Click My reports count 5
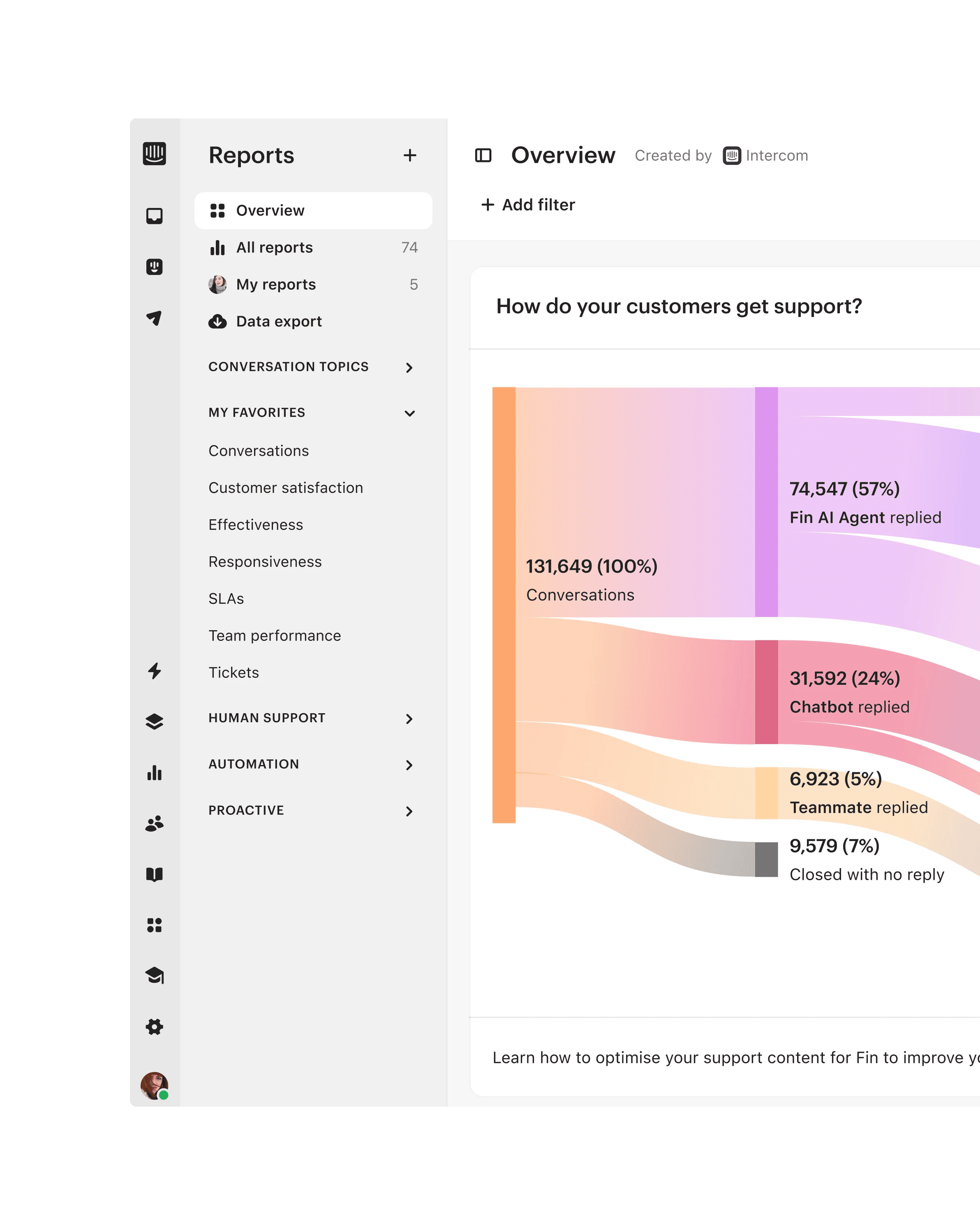Viewport: 980px width, 1225px height. click(414, 284)
